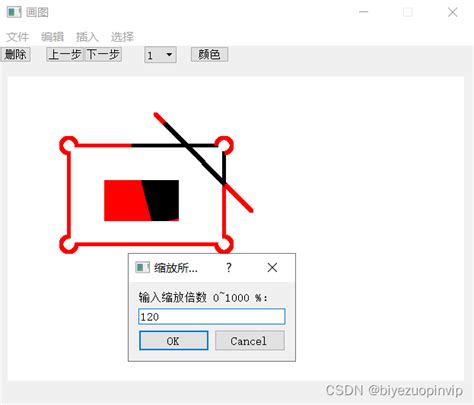Click the scale percentage input field

[212, 317]
